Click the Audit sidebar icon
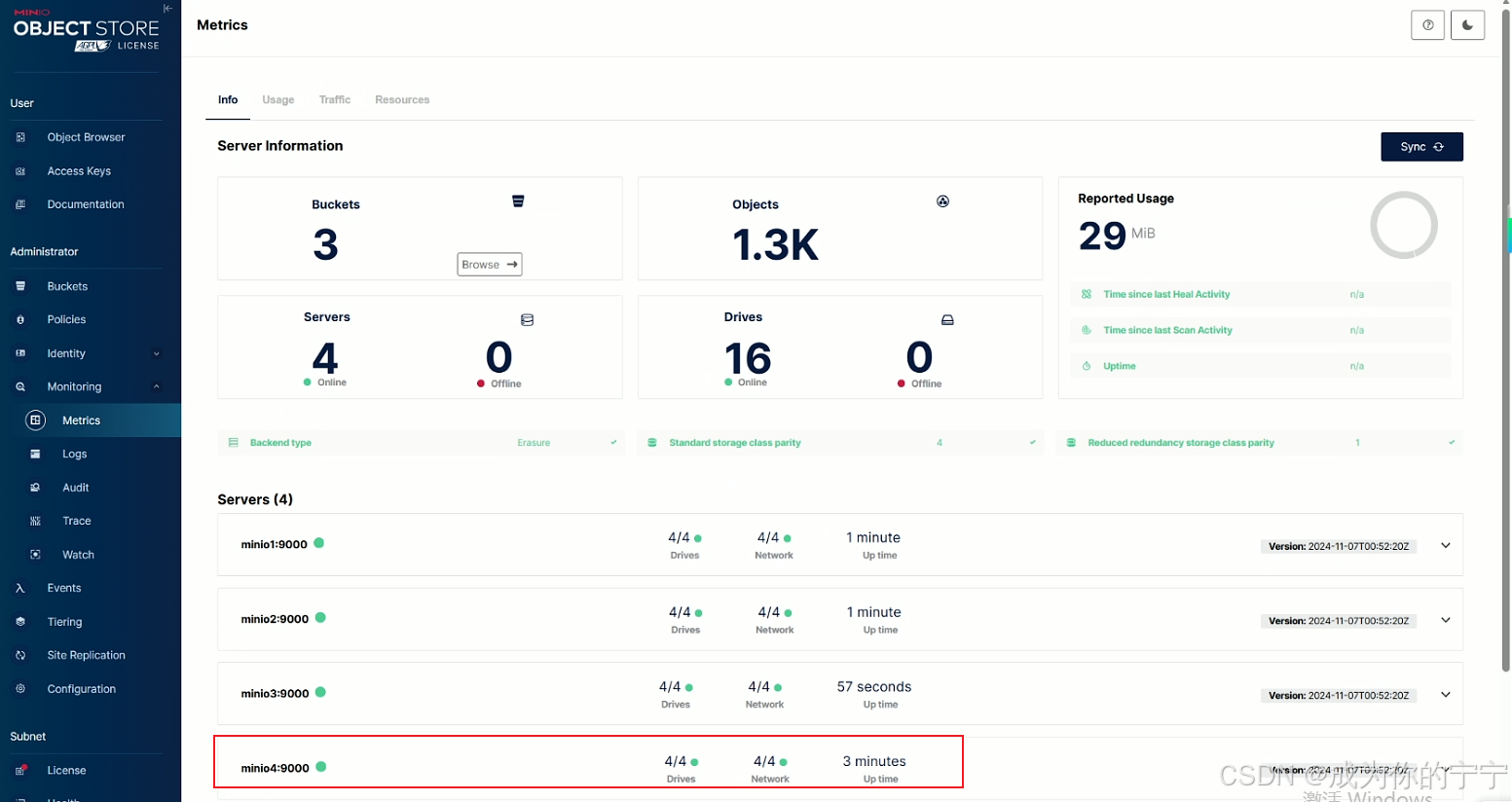The width and height of the screenshot is (1512, 802). click(x=35, y=488)
